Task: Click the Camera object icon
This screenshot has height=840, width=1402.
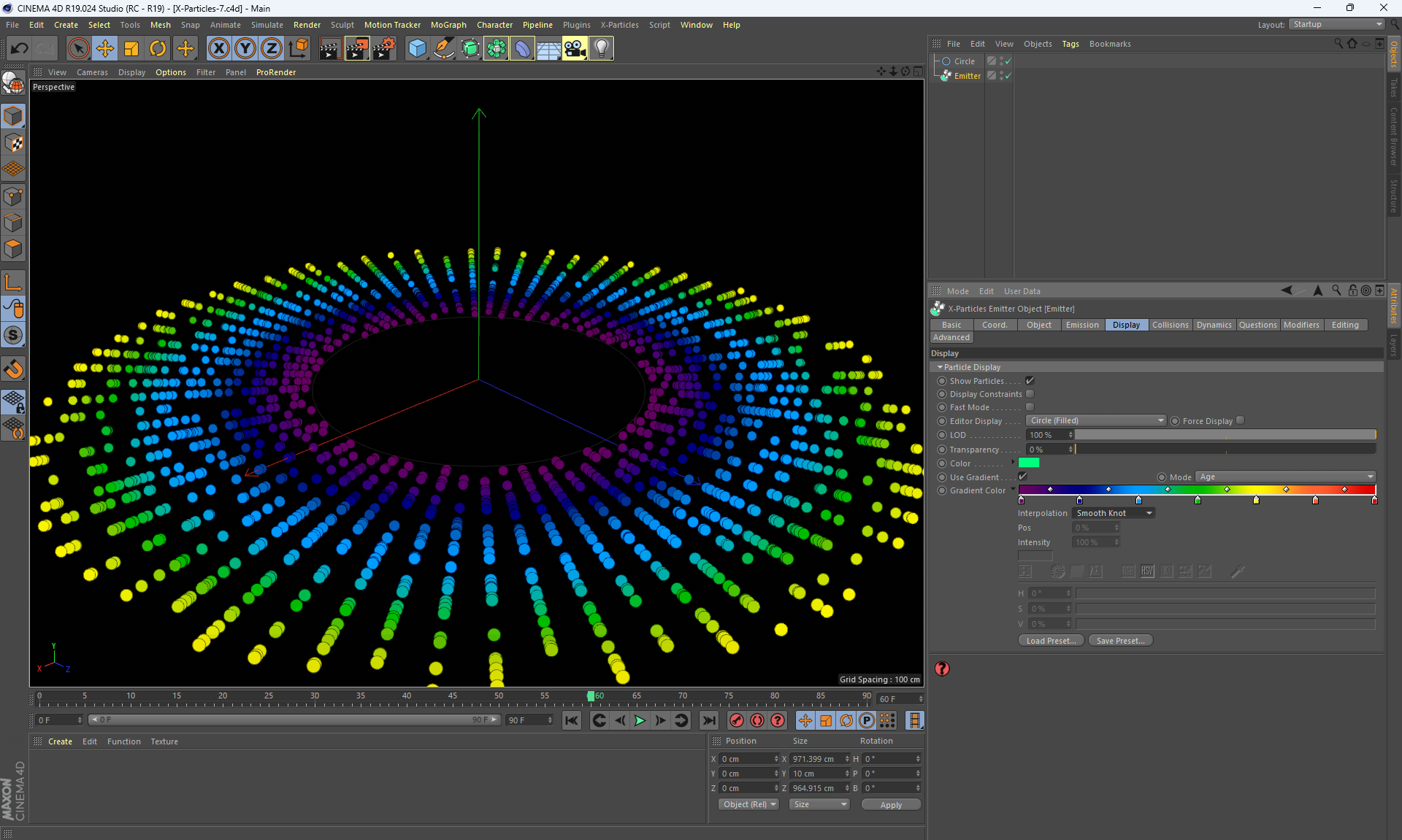Action: [575, 49]
